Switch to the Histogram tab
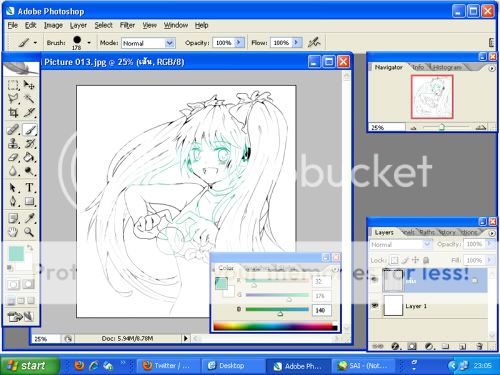Viewport: 500px width, 375px height. [447, 67]
